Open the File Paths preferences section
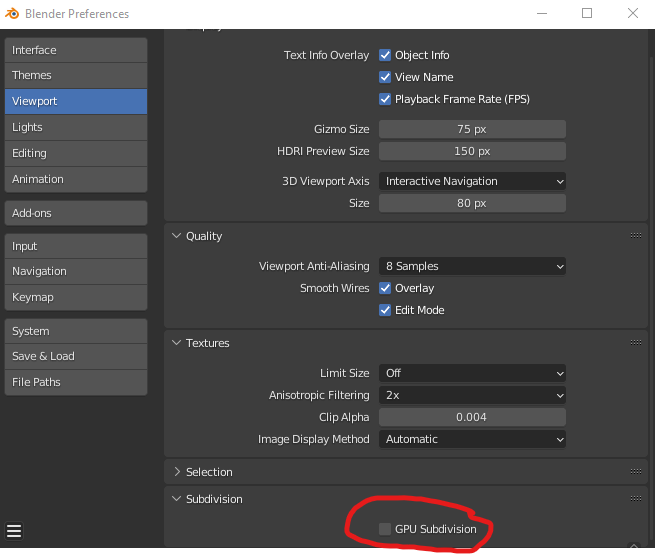655x554 pixels. 75,382
